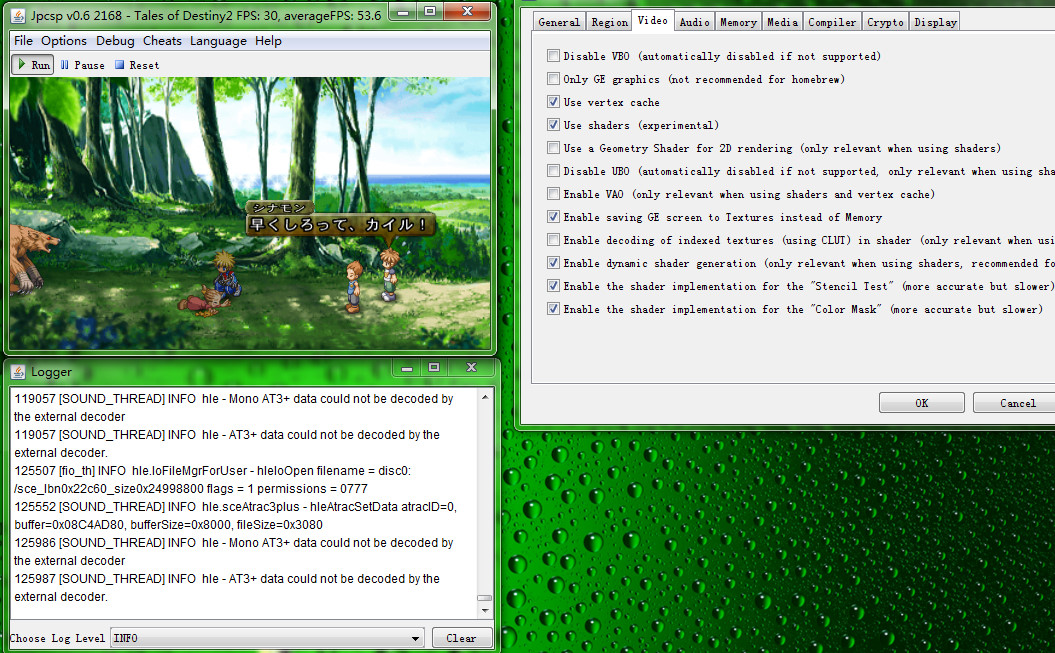Viewport: 1055px width, 653px height.
Task: Pause emulation in the Jpcsp toolbar
Action: pos(82,65)
